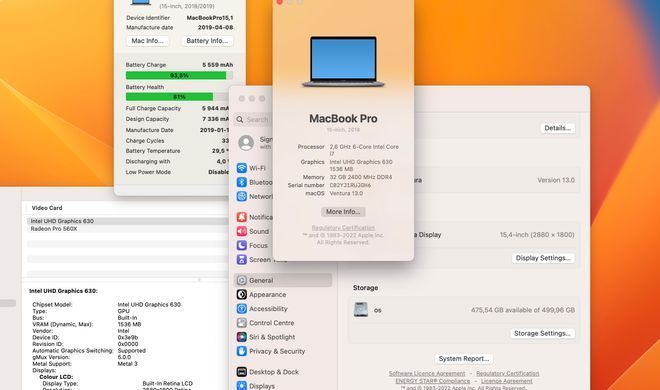Select Control Centre label in sidebar

click(271, 323)
